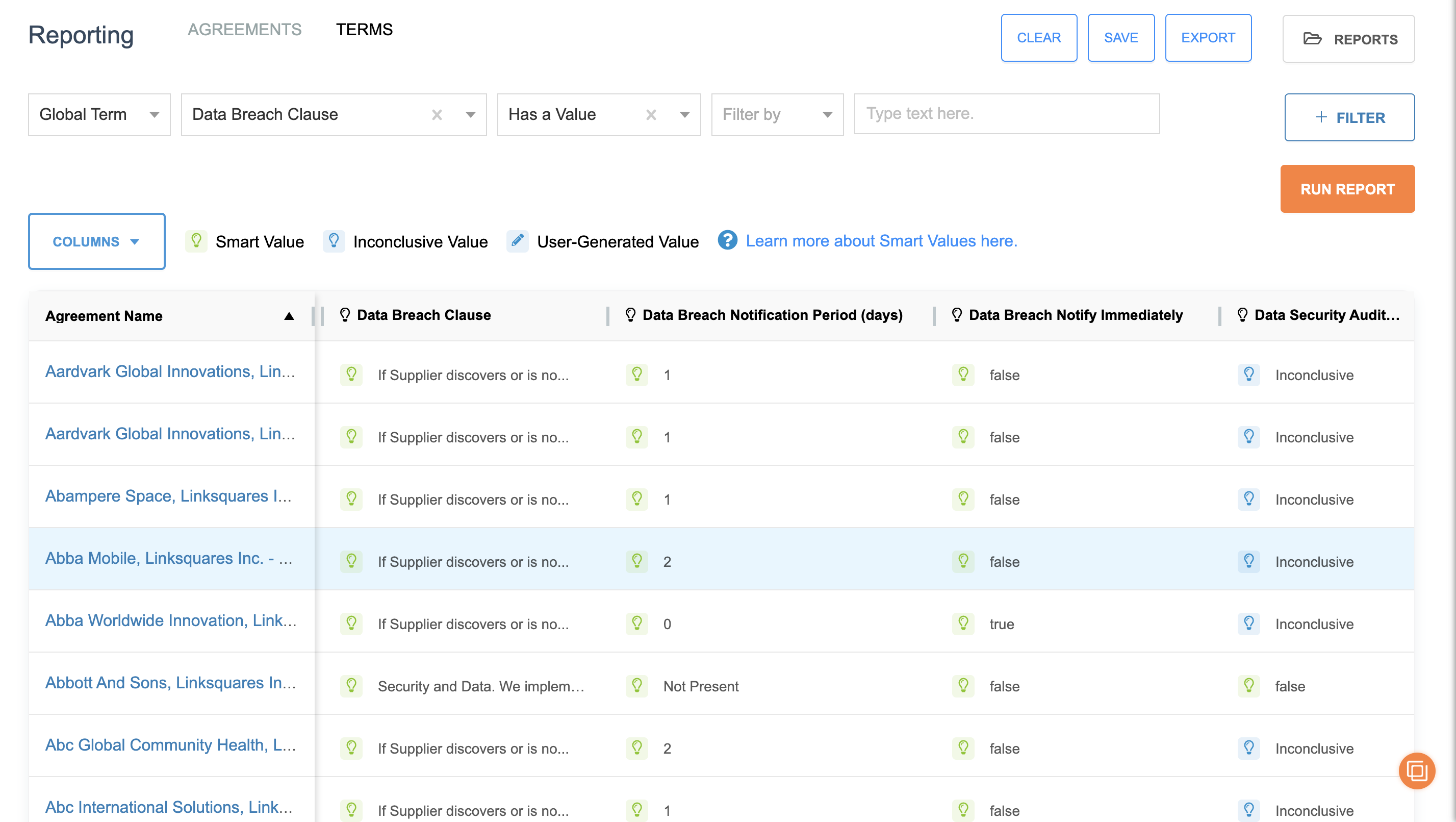This screenshot has height=822, width=1456.
Task: Clear the Data Breach Clause filter with its X
Action: [x=437, y=115]
